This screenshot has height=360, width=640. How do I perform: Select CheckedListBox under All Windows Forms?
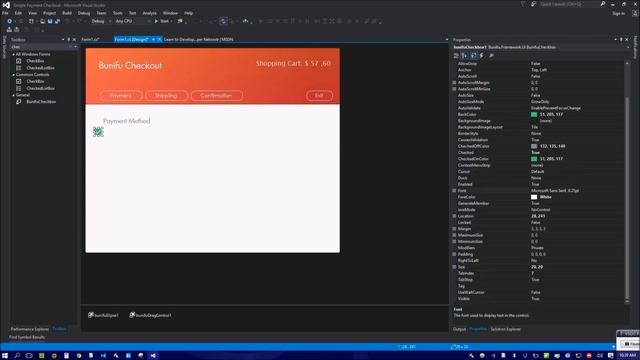(40, 68)
